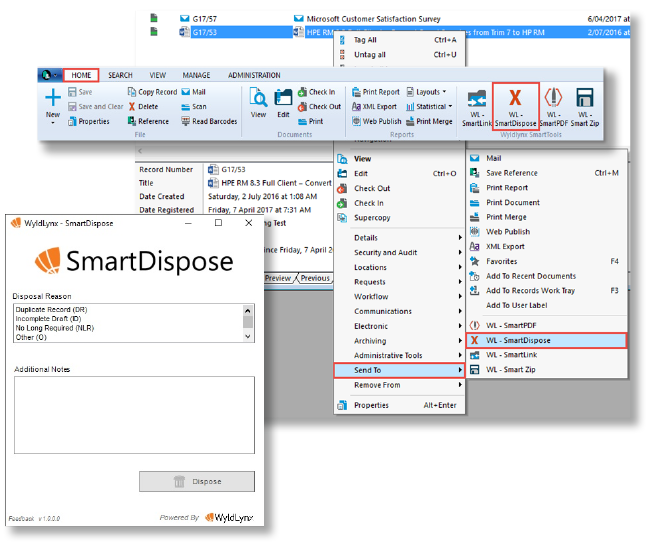Click Web Publish in ribbon
This screenshot has width=650, height=550.
(376, 121)
